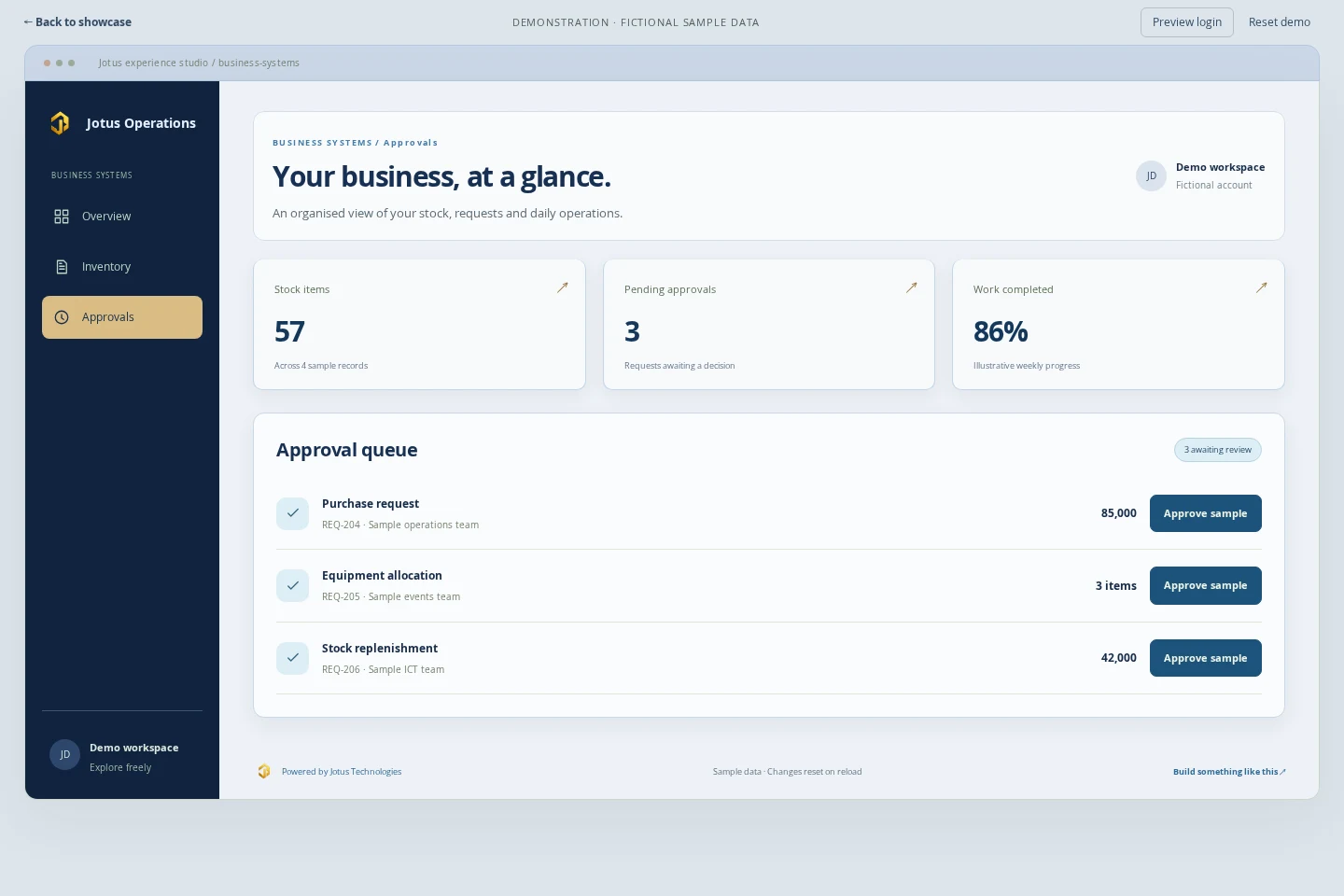Click the Work completed value 86%
Screen dimensions: 1344x896
1001,332
